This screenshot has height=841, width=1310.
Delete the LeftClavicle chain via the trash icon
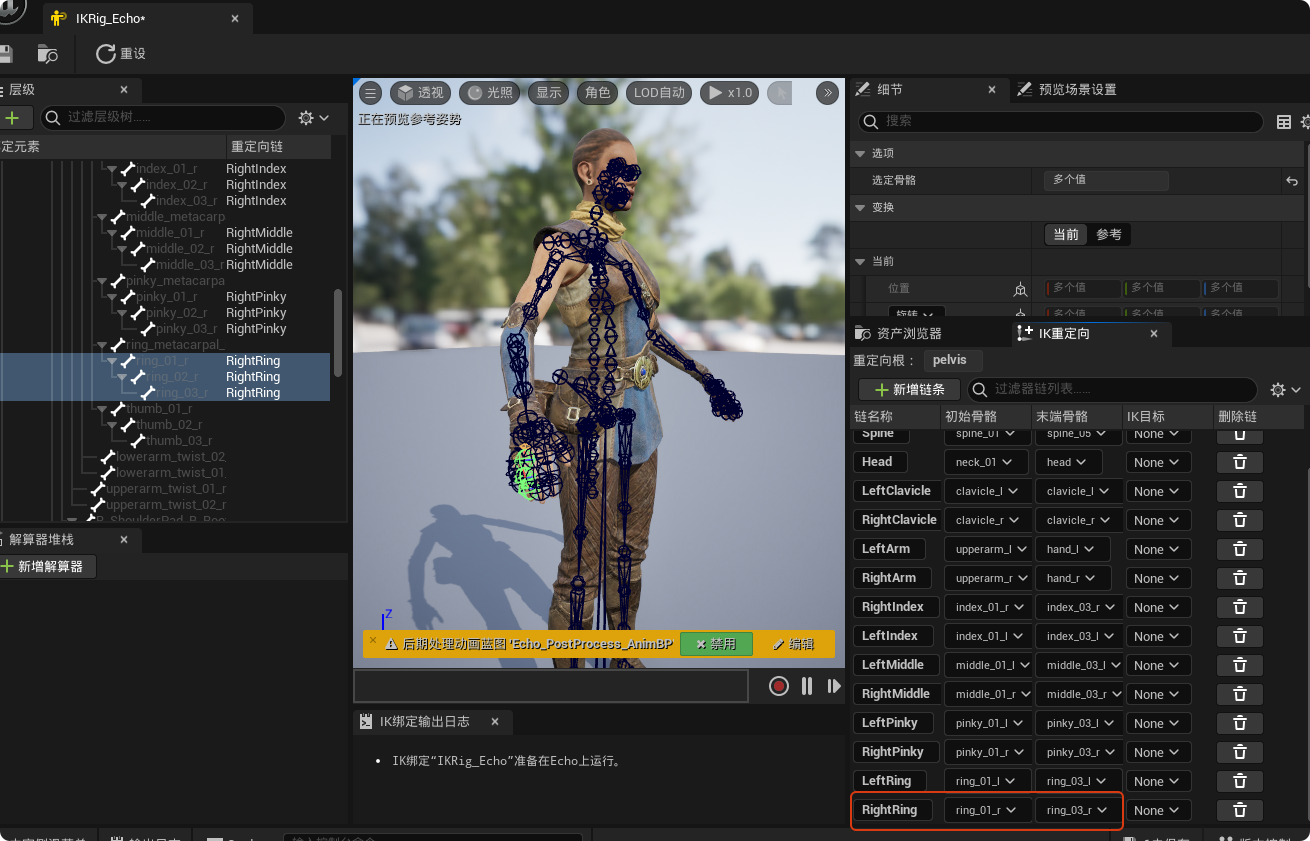click(x=1240, y=491)
